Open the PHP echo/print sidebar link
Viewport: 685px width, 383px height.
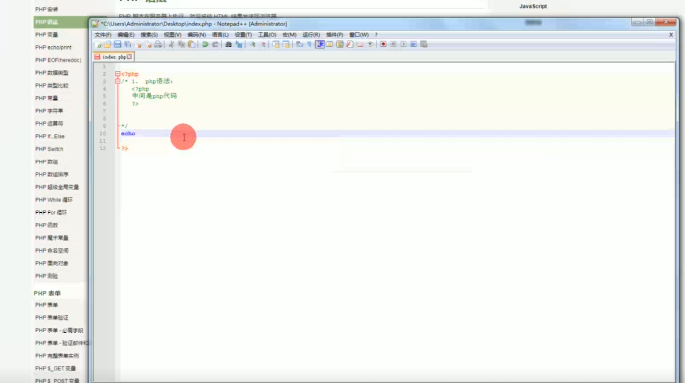point(53,47)
